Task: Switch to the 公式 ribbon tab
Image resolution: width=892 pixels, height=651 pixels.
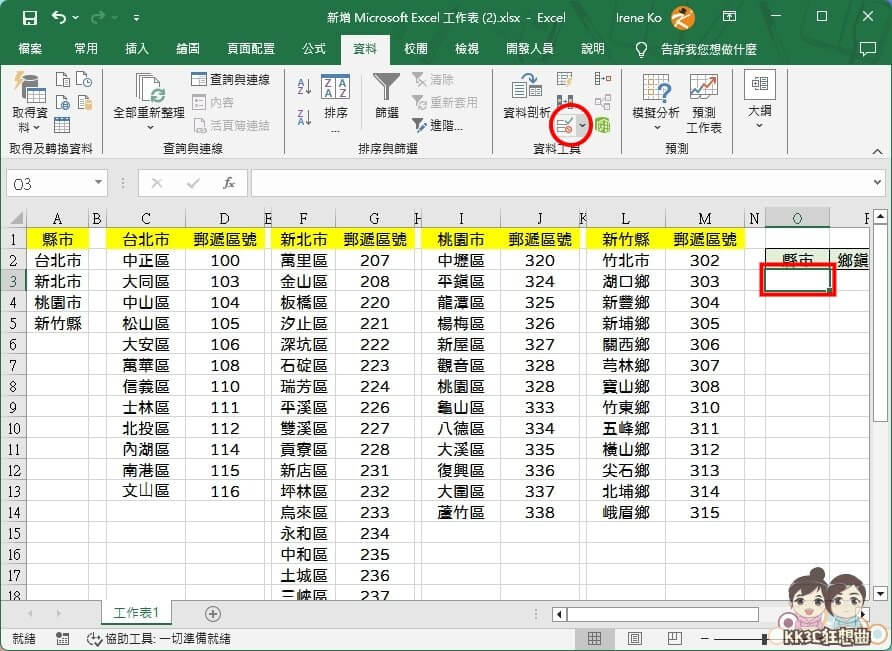Action: point(314,48)
